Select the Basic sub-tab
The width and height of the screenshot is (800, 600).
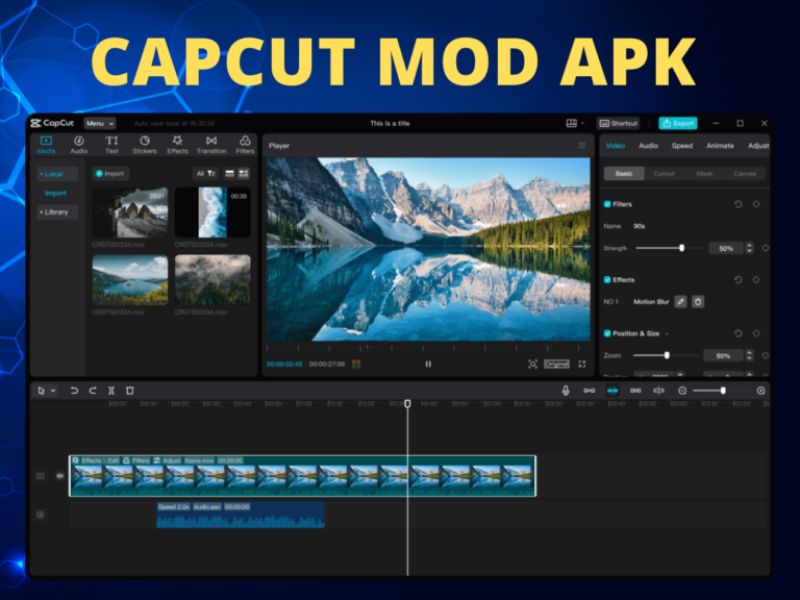click(624, 173)
